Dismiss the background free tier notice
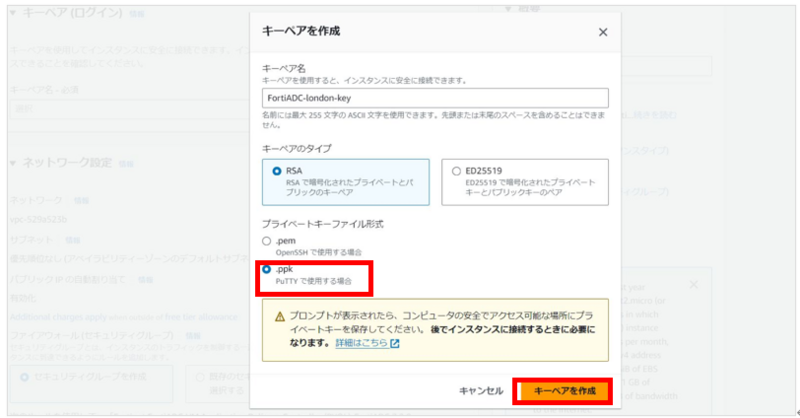The width and height of the screenshot is (800, 418). click(x=694, y=284)
